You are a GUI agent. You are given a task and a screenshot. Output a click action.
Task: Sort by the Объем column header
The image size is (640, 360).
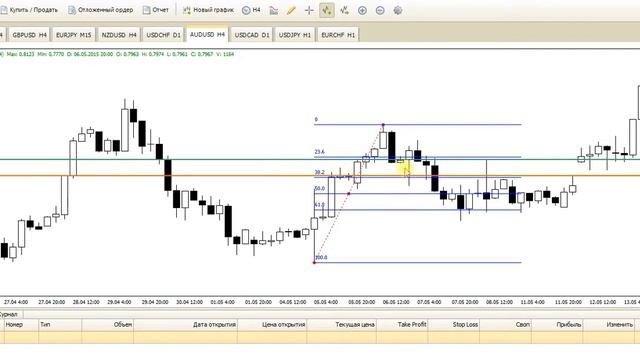(x=108, y=325)
